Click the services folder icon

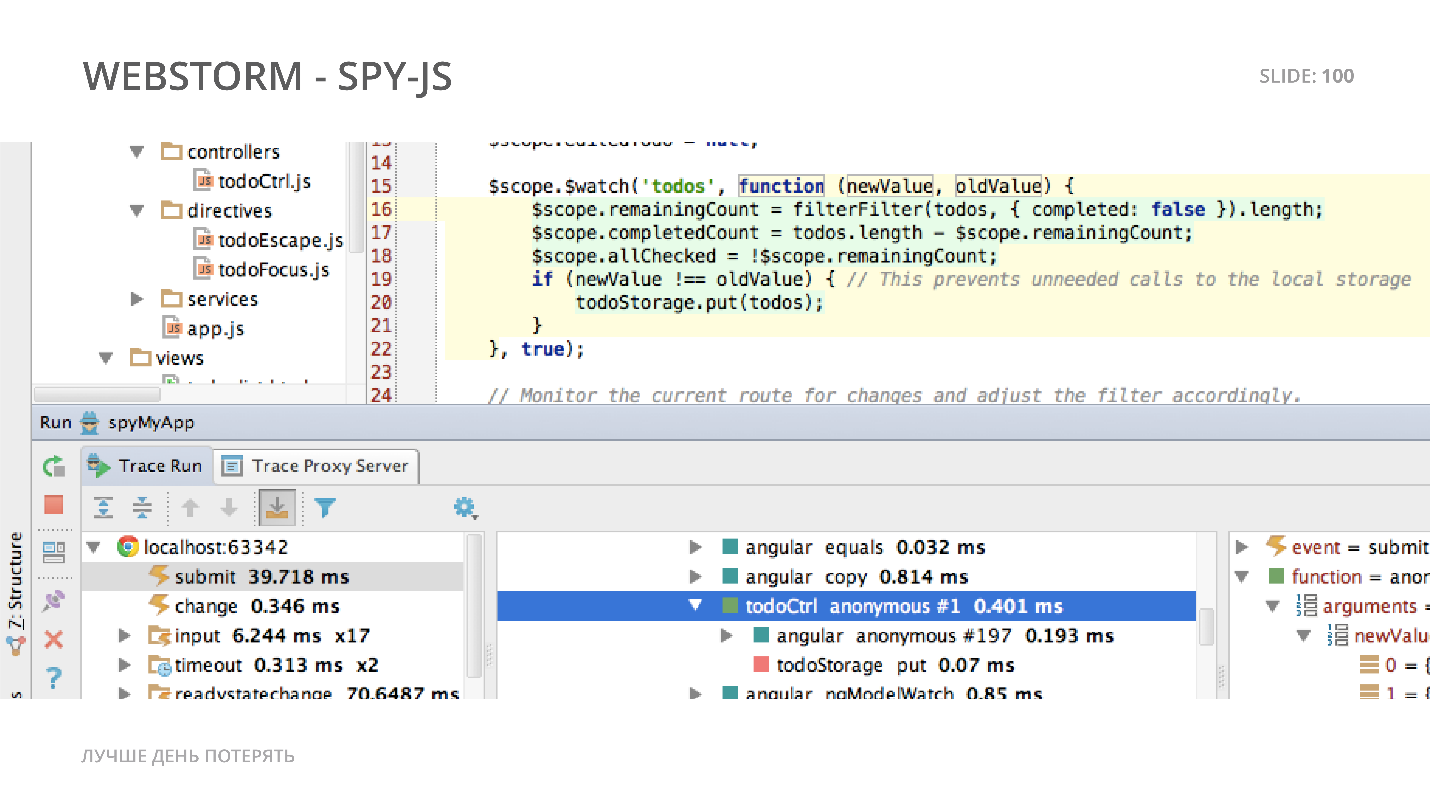(172, 299)
